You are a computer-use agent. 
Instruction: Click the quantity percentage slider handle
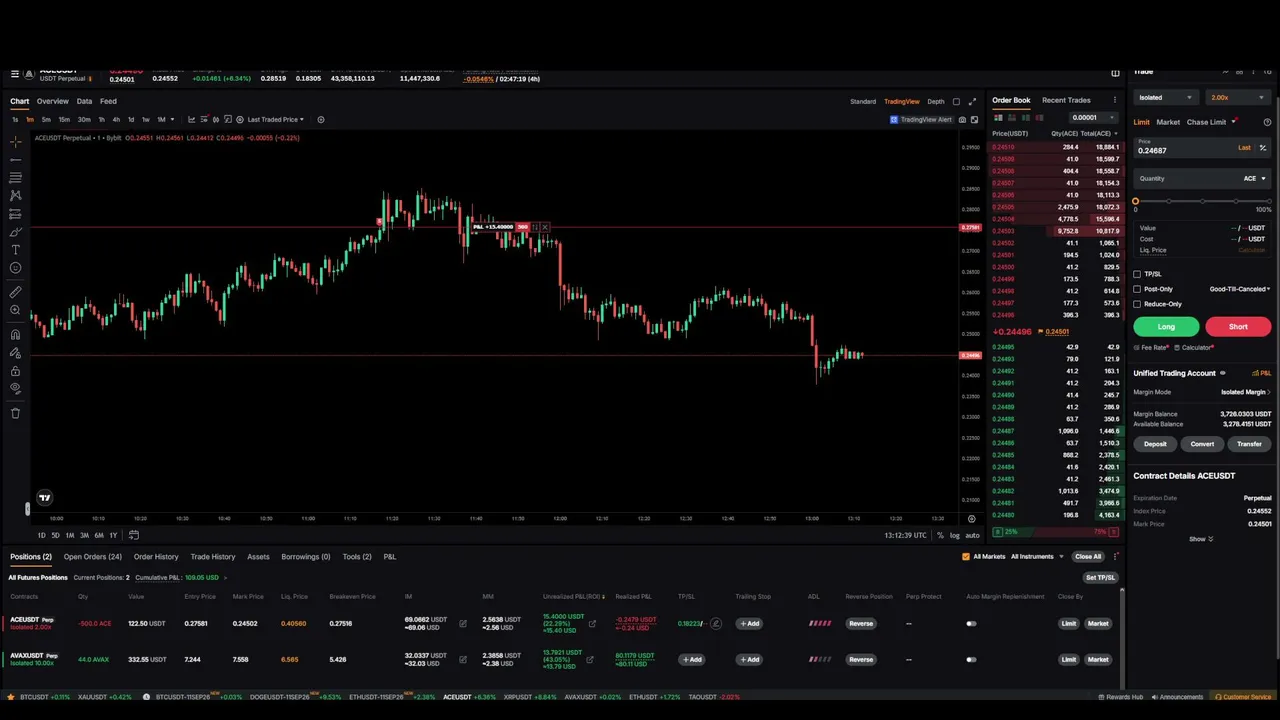(1135, 201)
